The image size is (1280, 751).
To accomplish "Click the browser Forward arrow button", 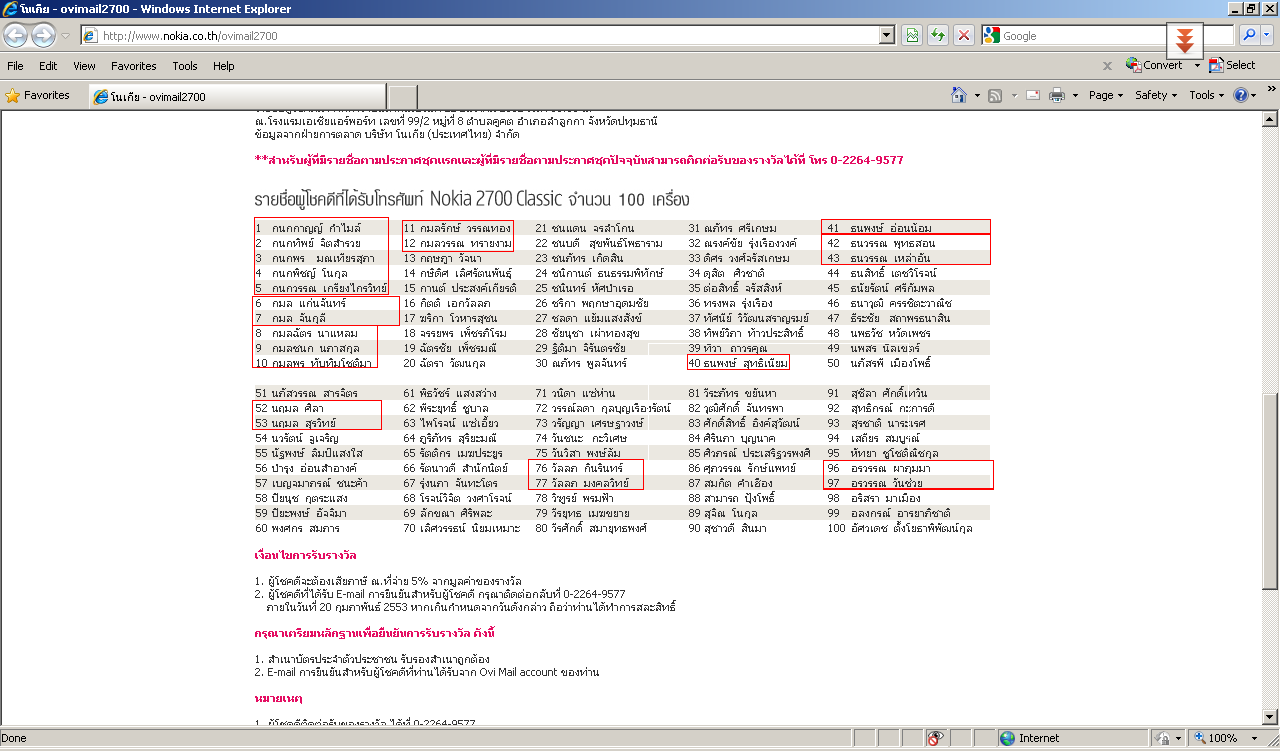I will coord(43,35).
